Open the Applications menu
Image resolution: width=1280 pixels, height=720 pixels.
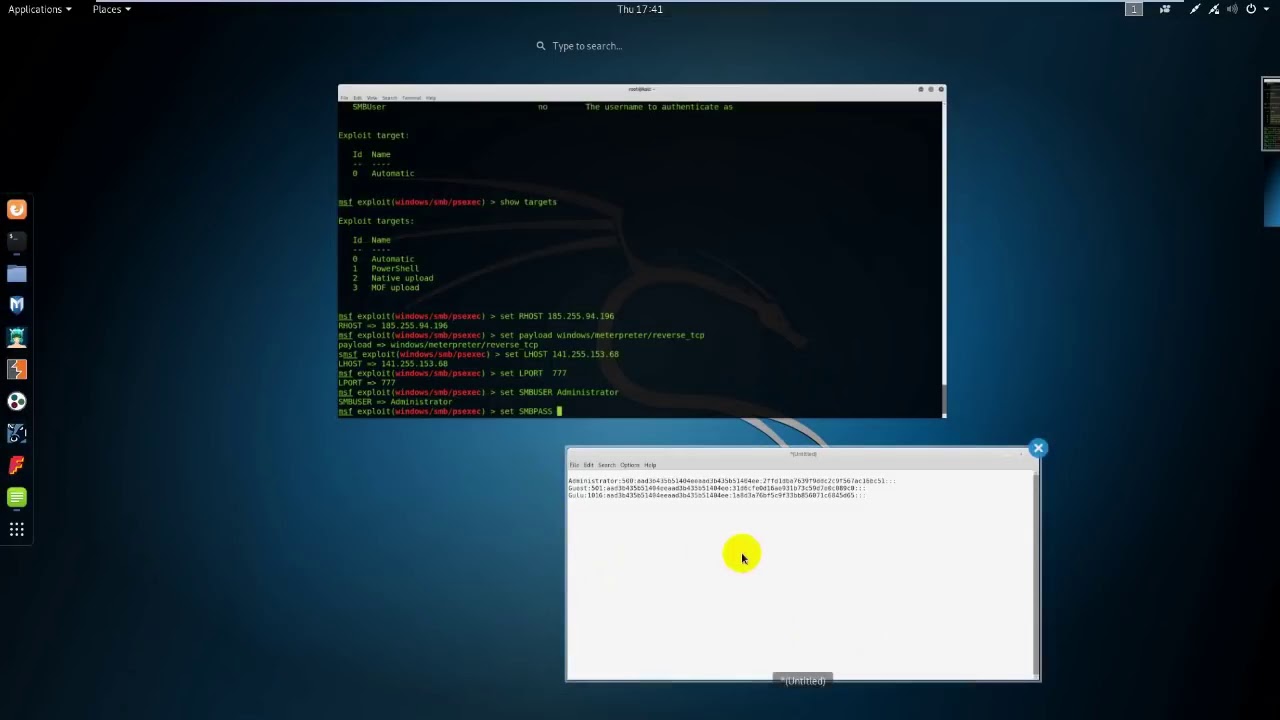pos(40,9)
